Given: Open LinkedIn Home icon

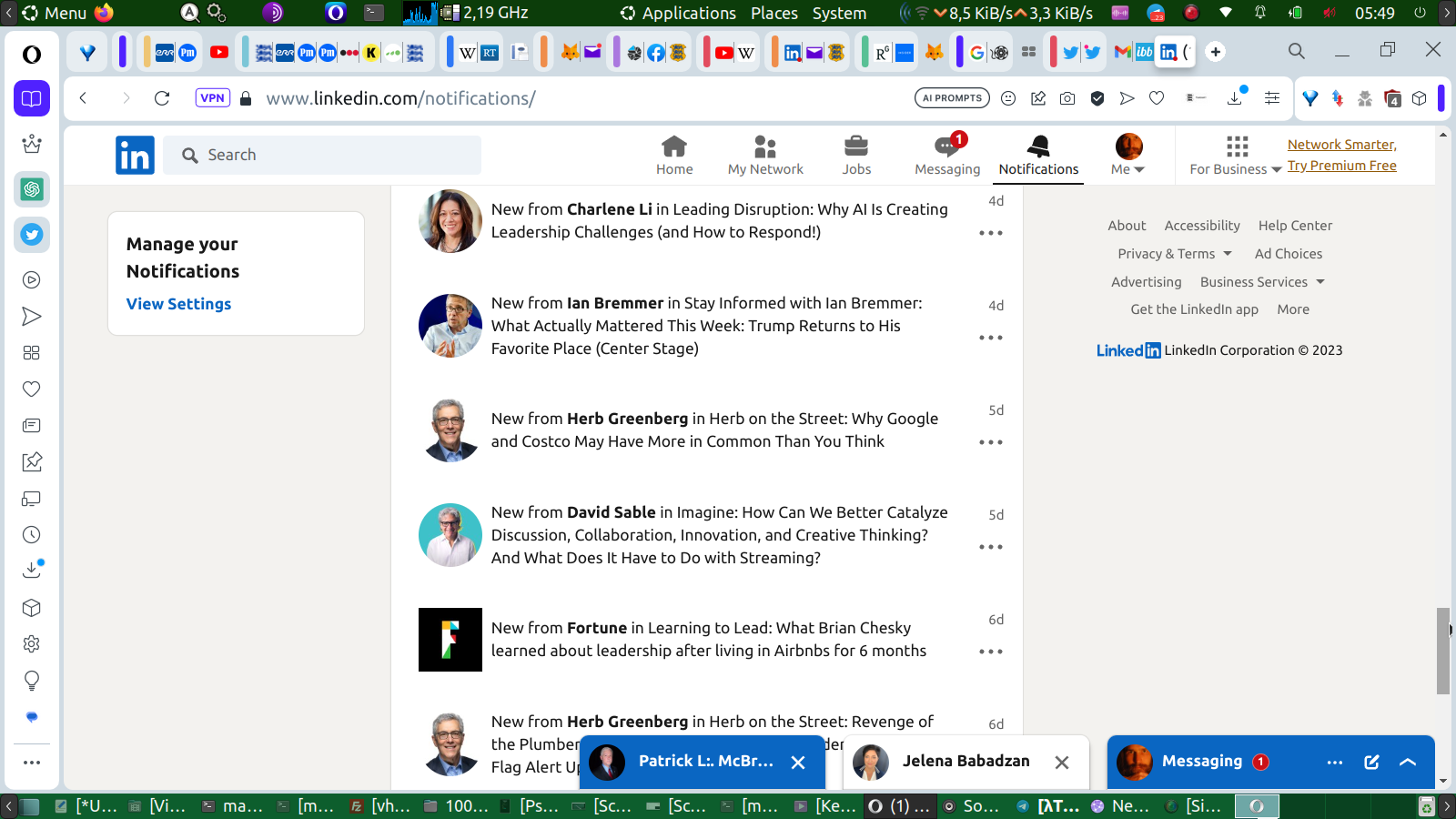Looking at the screenshot, I should pos(674,155).
